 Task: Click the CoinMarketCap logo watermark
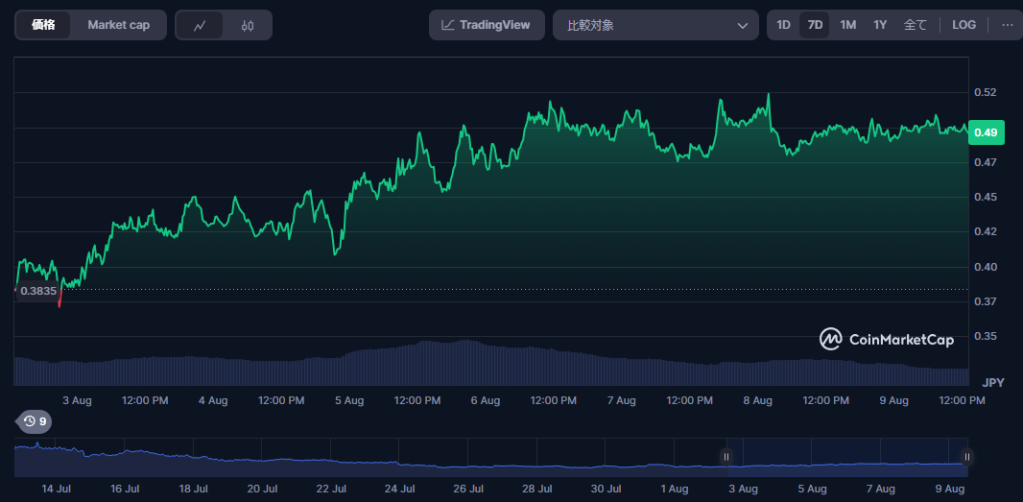[887, 339]
